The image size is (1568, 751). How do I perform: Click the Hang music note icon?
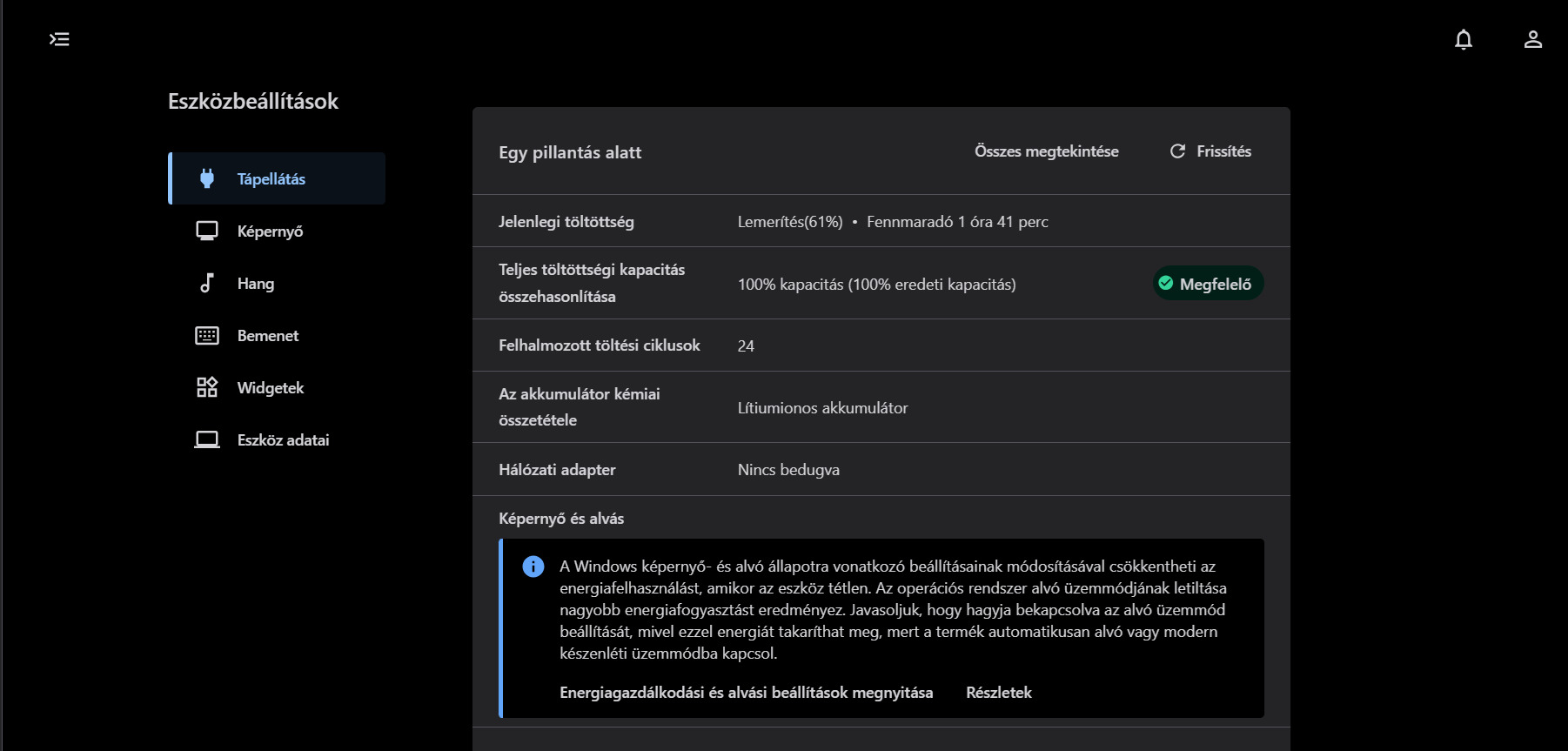click(x=207, y=283)
